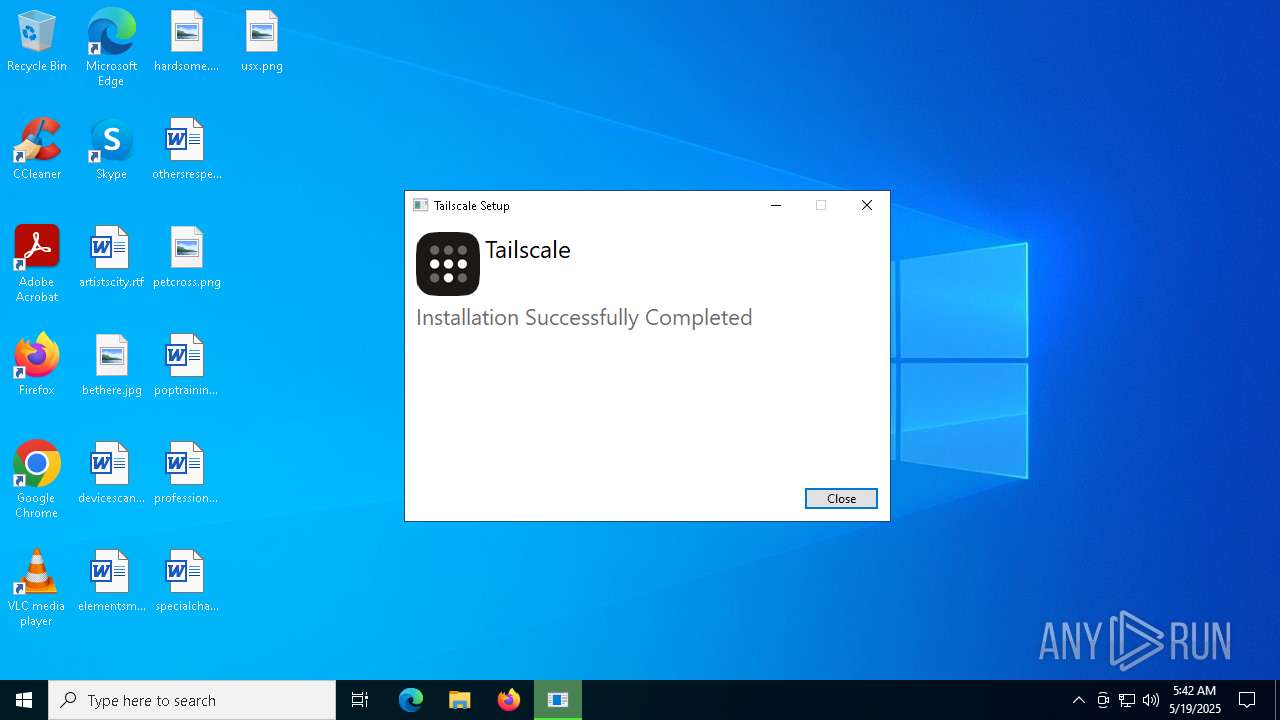Click the Tailscale Setup title bar icon

pos(421,205)
